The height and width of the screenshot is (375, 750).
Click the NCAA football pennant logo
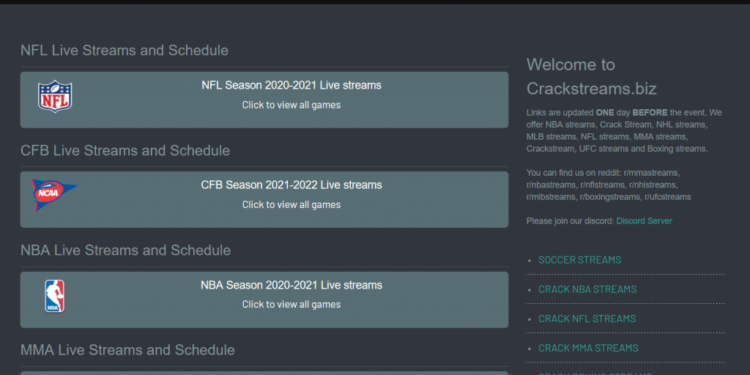tap(54, 195)
